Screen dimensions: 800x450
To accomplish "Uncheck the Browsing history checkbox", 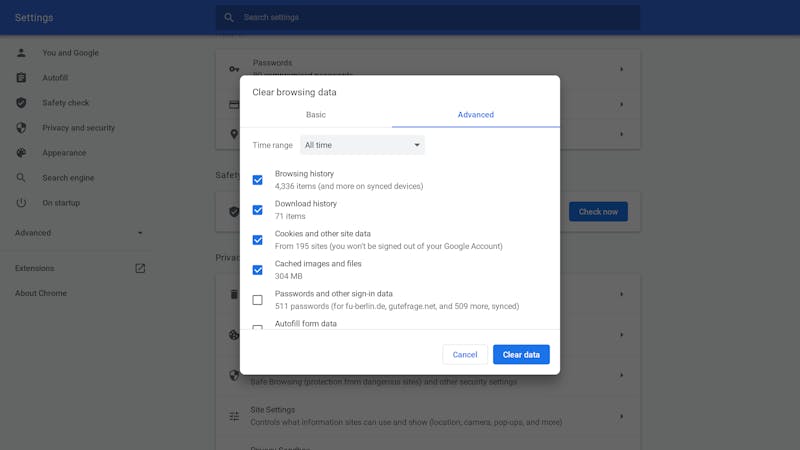I will pyautogui.click(x=258, y=180).
